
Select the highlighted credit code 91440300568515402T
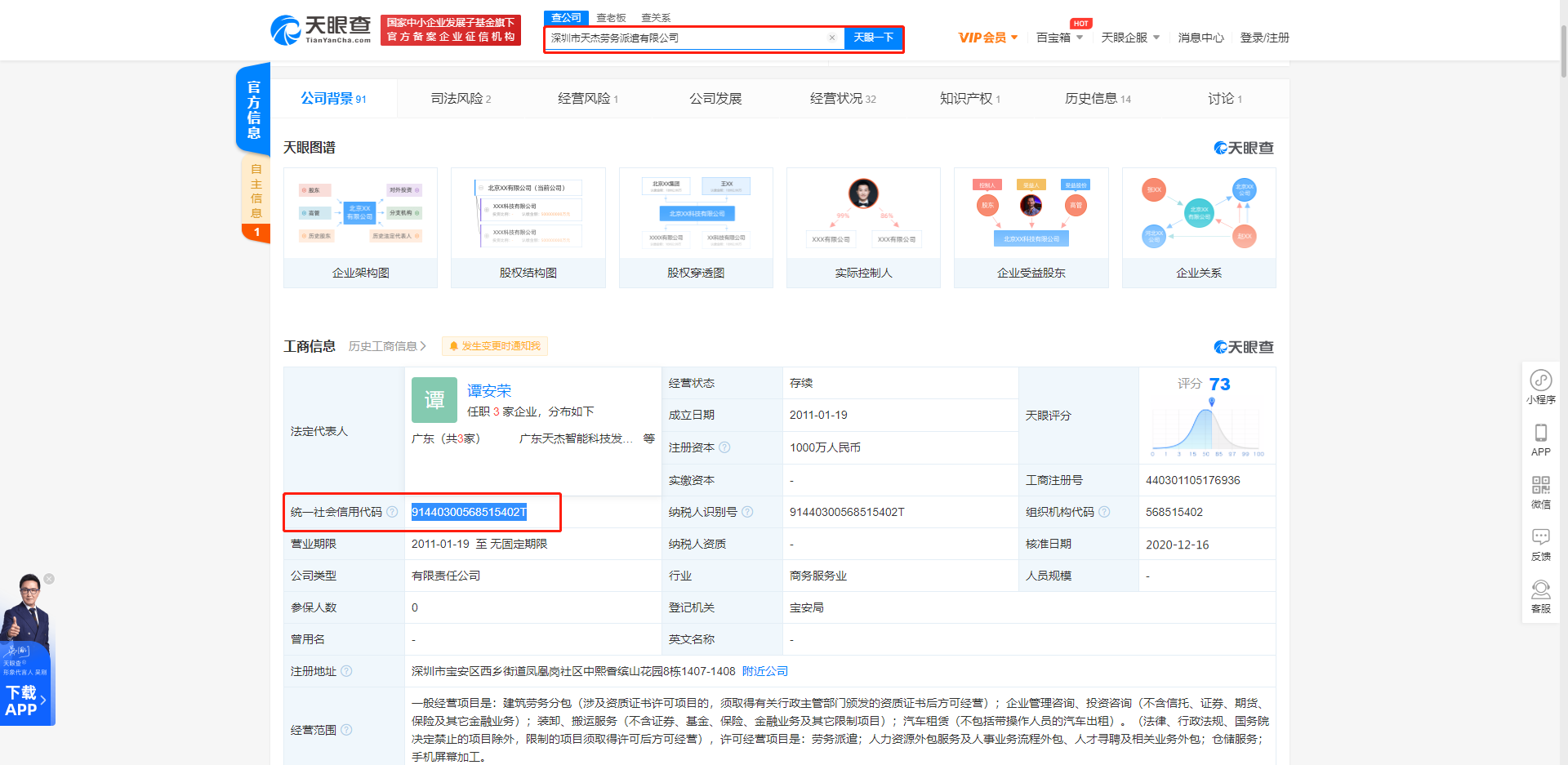[469, 512]
